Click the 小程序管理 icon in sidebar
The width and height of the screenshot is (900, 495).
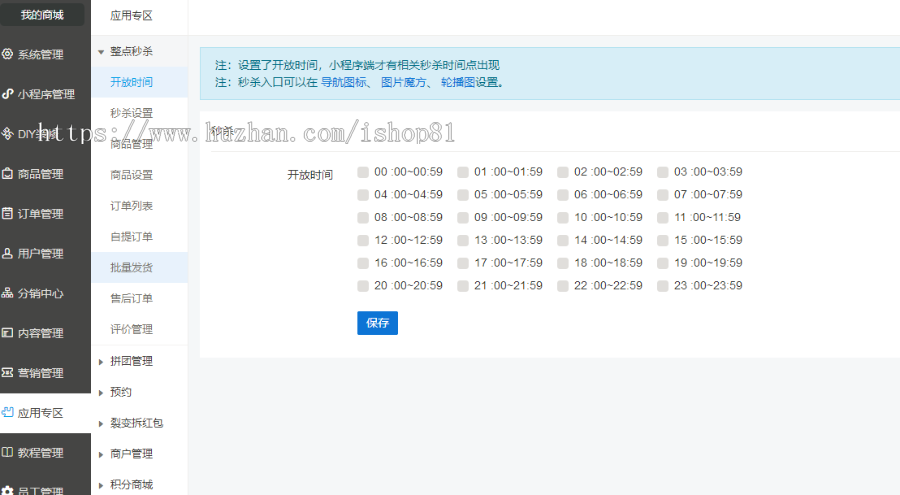coord(8,94)
